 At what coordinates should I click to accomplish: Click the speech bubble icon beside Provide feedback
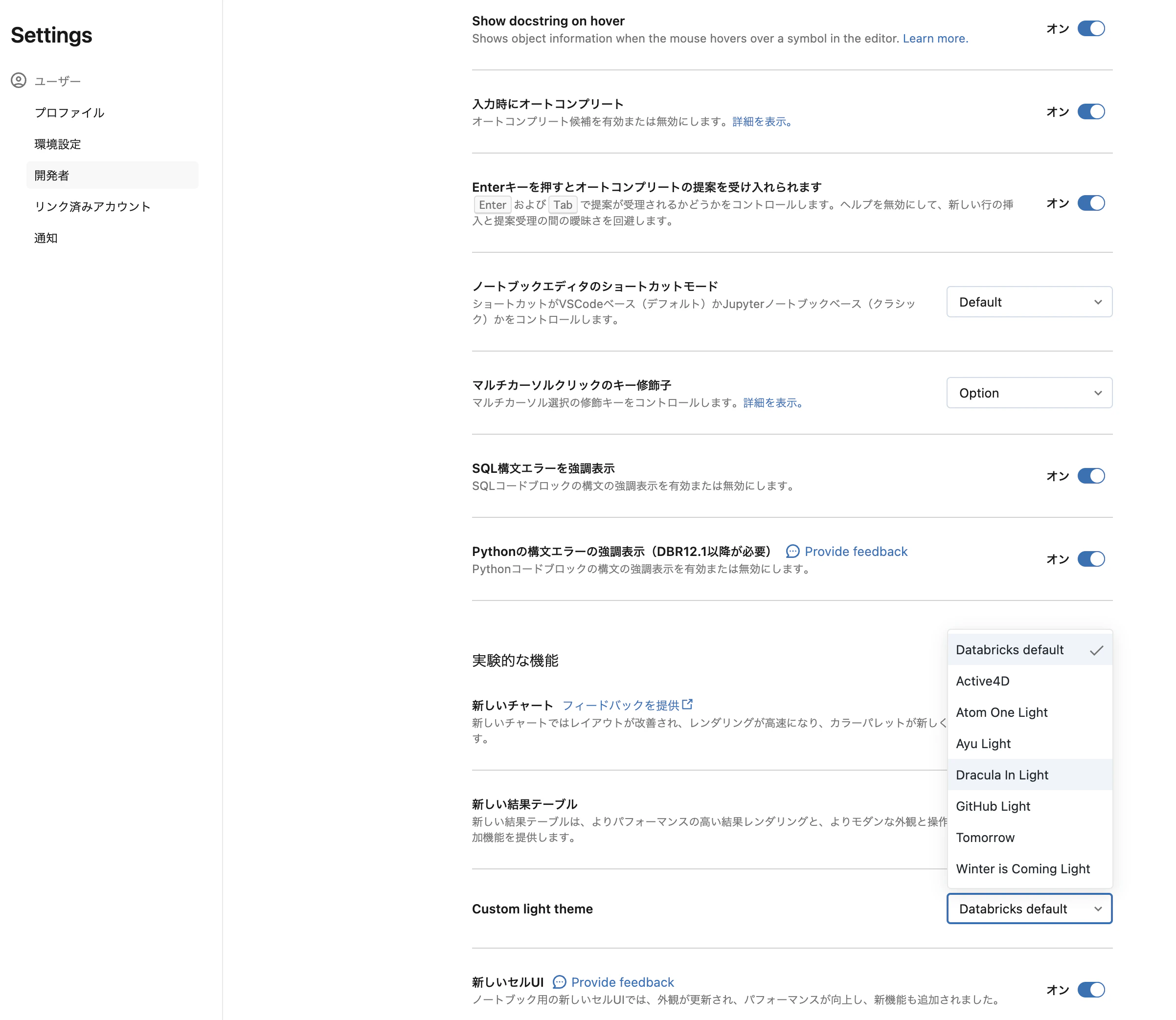793,552
